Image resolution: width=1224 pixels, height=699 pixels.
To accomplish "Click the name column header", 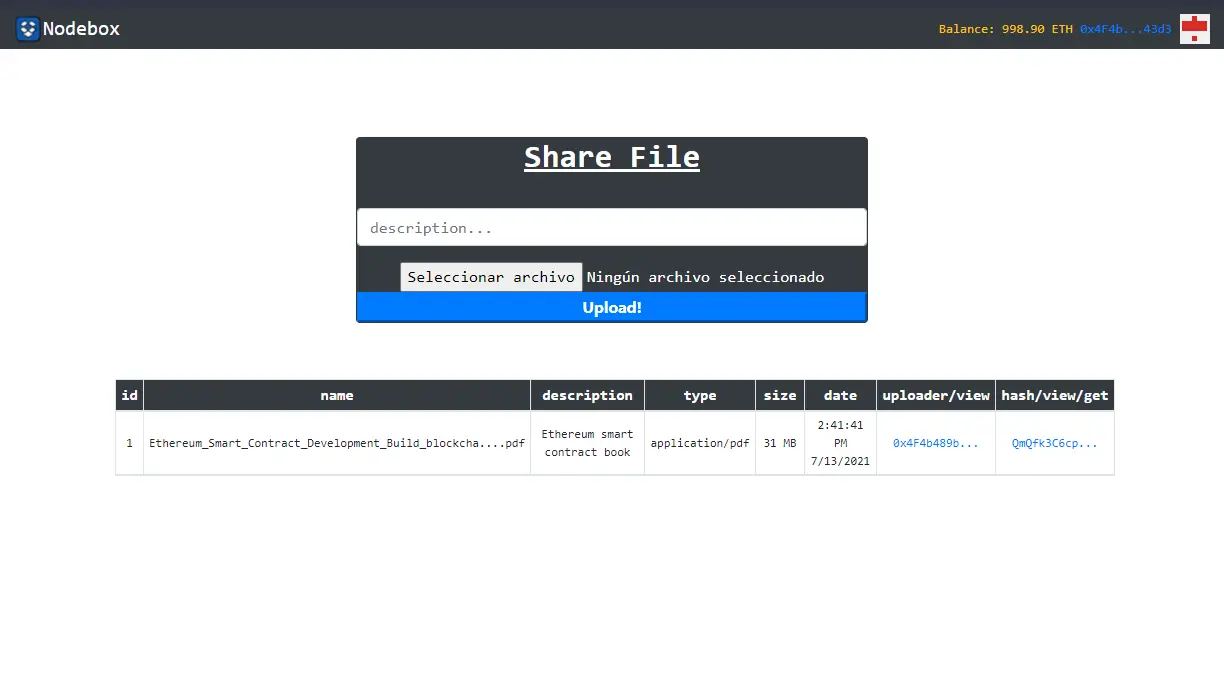I will click(x=336, y=395).
